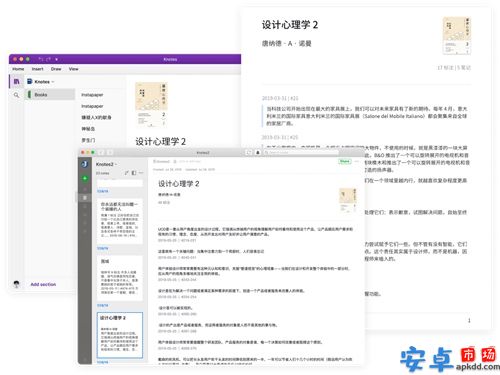The image size is (500, 375).
Task: Click the notebooks icon in OneNote sidebar
Action: (x=16, y=82)
